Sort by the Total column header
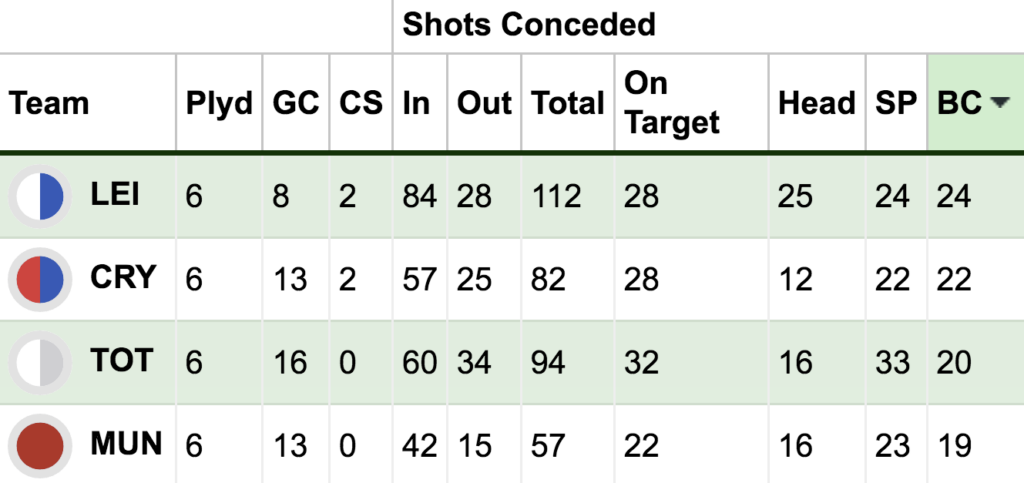Viewport: 1024px width, 483px height. 567,104
